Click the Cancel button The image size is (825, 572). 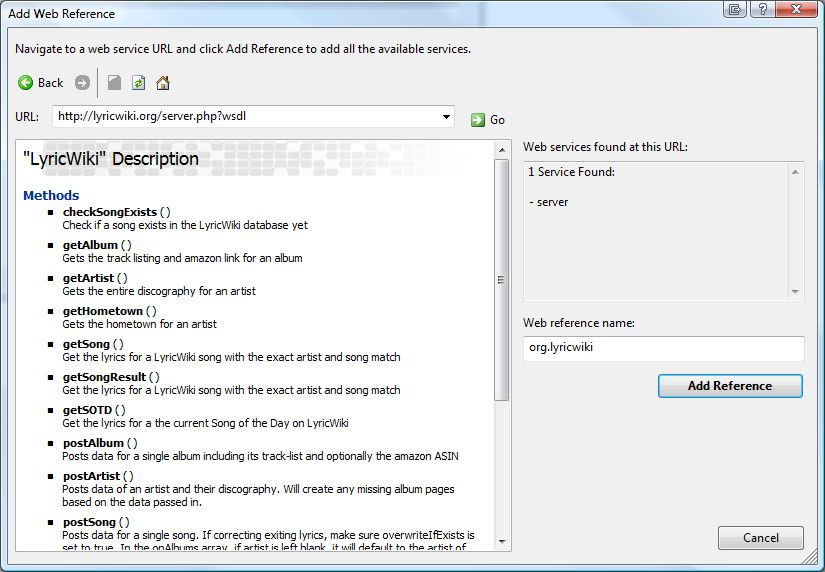coord(761,538)
